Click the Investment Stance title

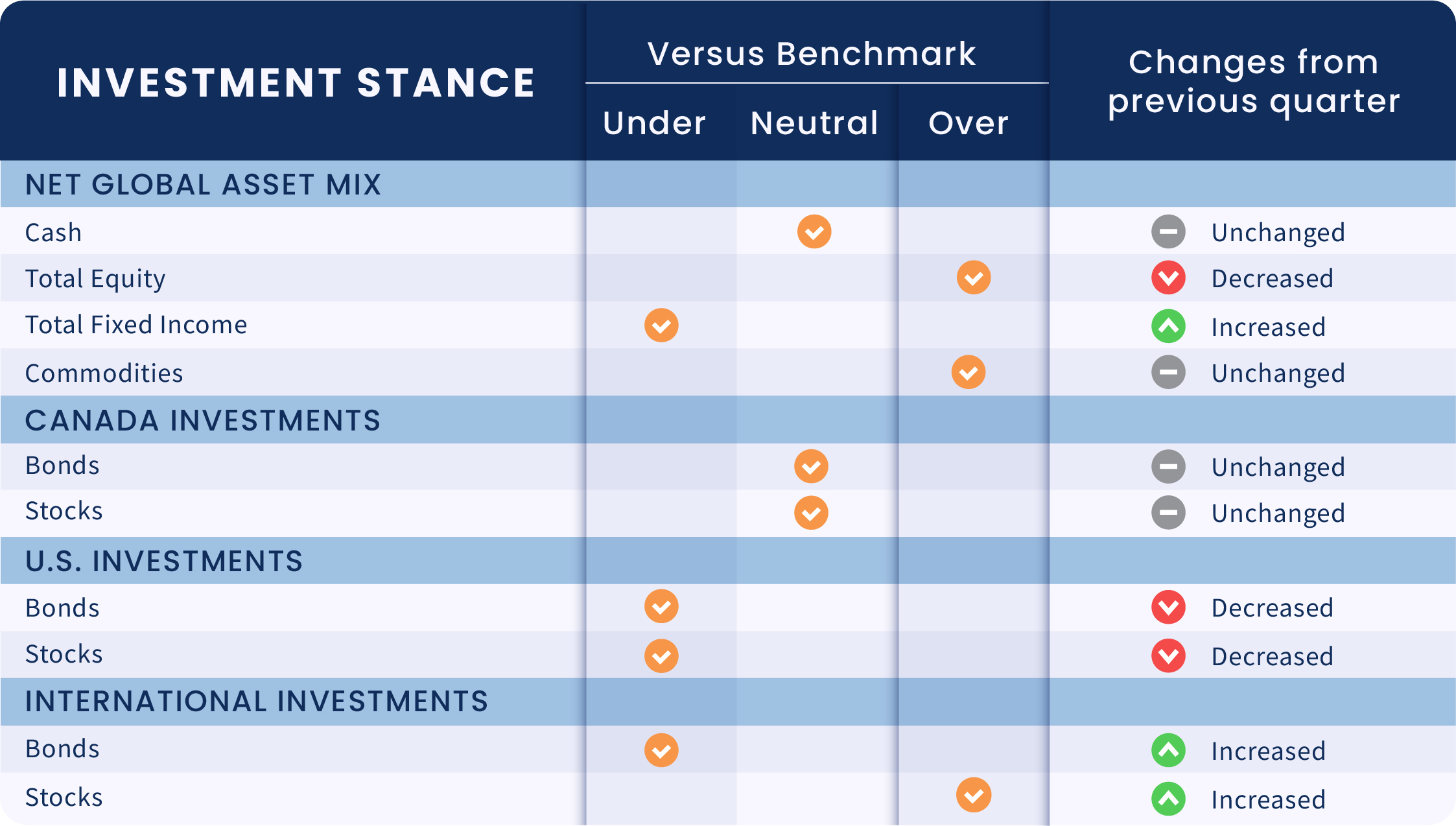(x=296, y=83)
